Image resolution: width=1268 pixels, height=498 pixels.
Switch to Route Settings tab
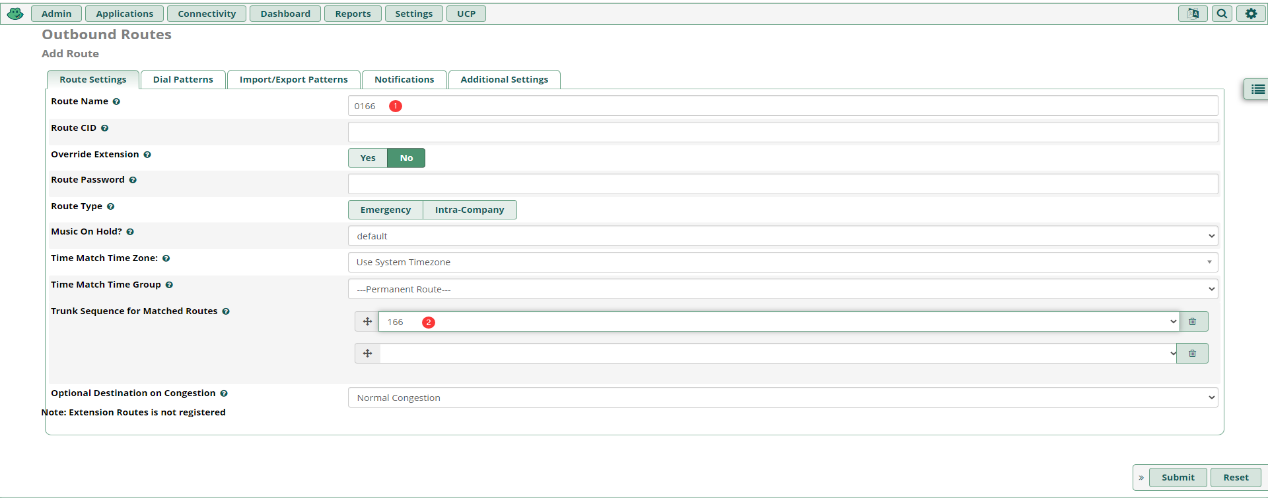pyautogui.click(x=93, y=80)
